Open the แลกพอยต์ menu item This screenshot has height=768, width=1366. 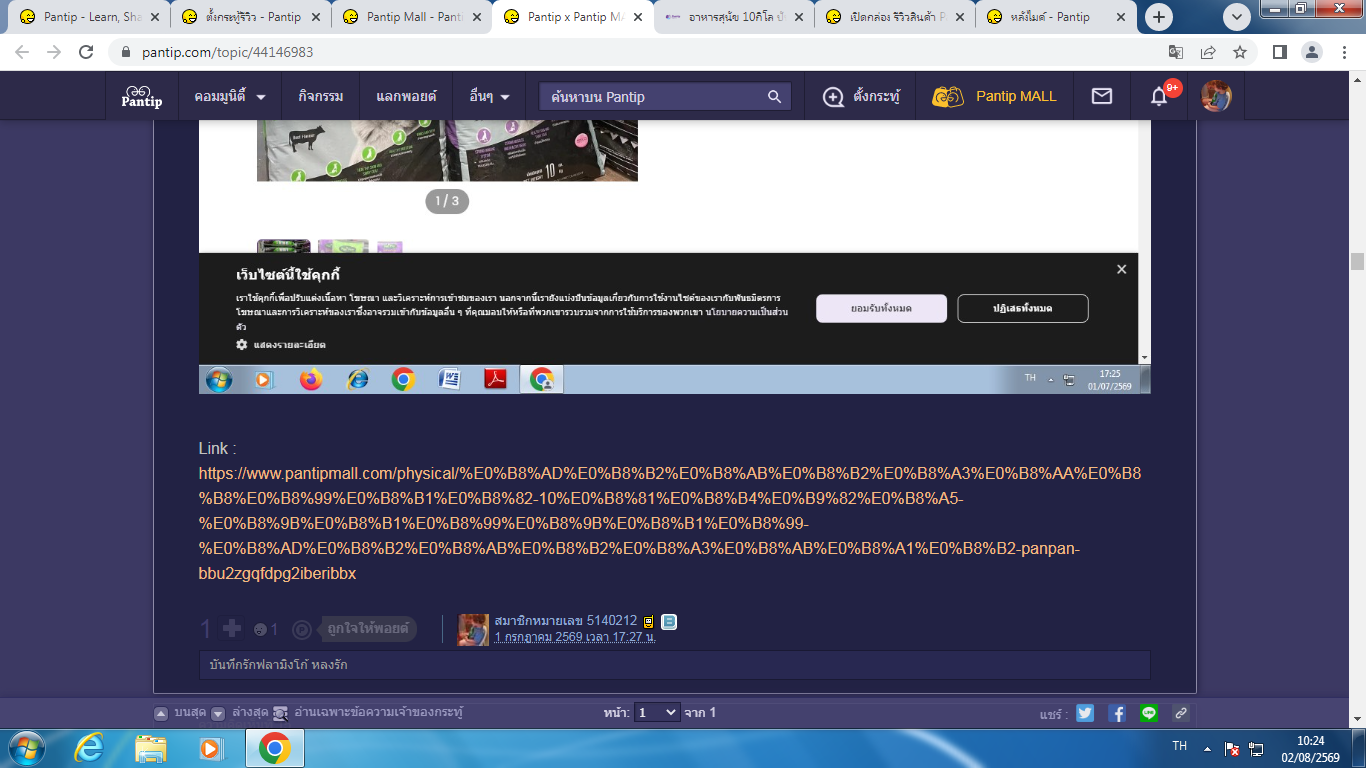coord(406,97)
